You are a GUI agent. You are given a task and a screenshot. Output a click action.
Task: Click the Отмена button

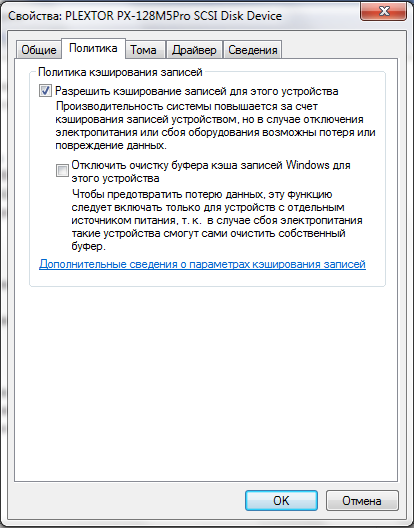coord(362,500)
